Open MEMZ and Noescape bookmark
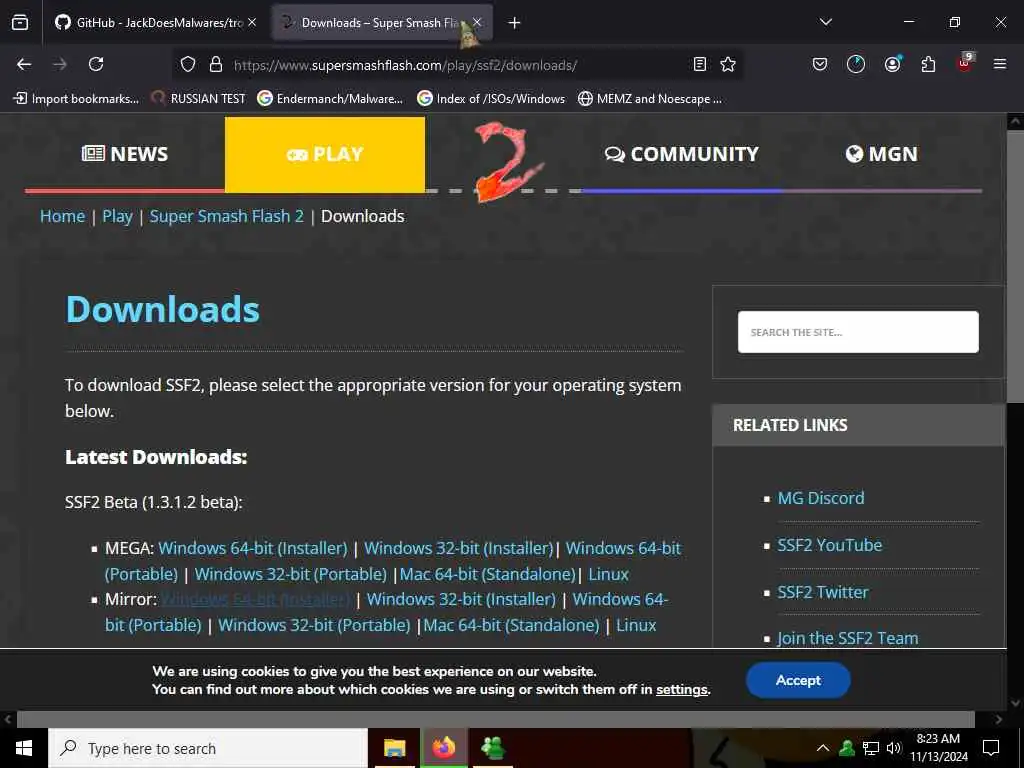This screenshot has width=1024, height=768. [650, 99]
